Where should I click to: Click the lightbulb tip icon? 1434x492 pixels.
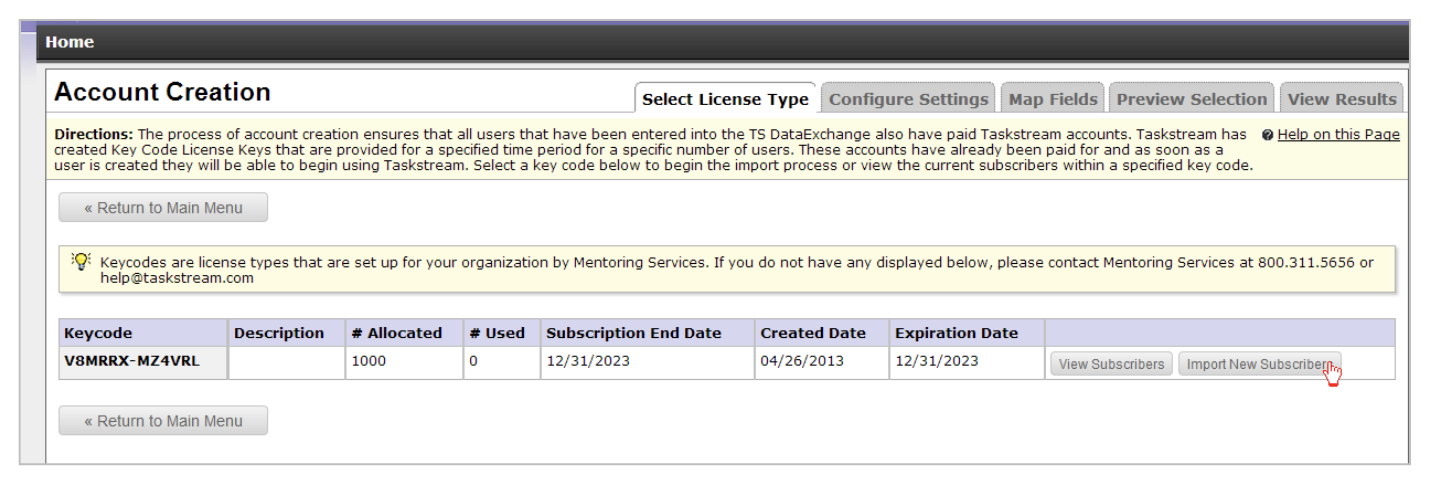click(x=81, y=261)
